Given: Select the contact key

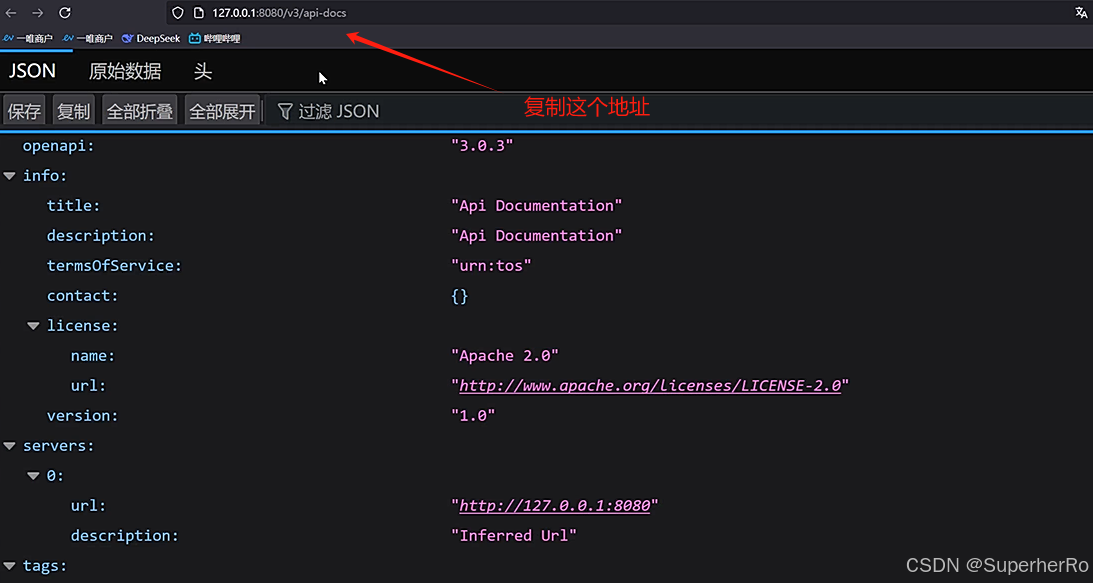Looking at the screenshot, I should 82,296.
